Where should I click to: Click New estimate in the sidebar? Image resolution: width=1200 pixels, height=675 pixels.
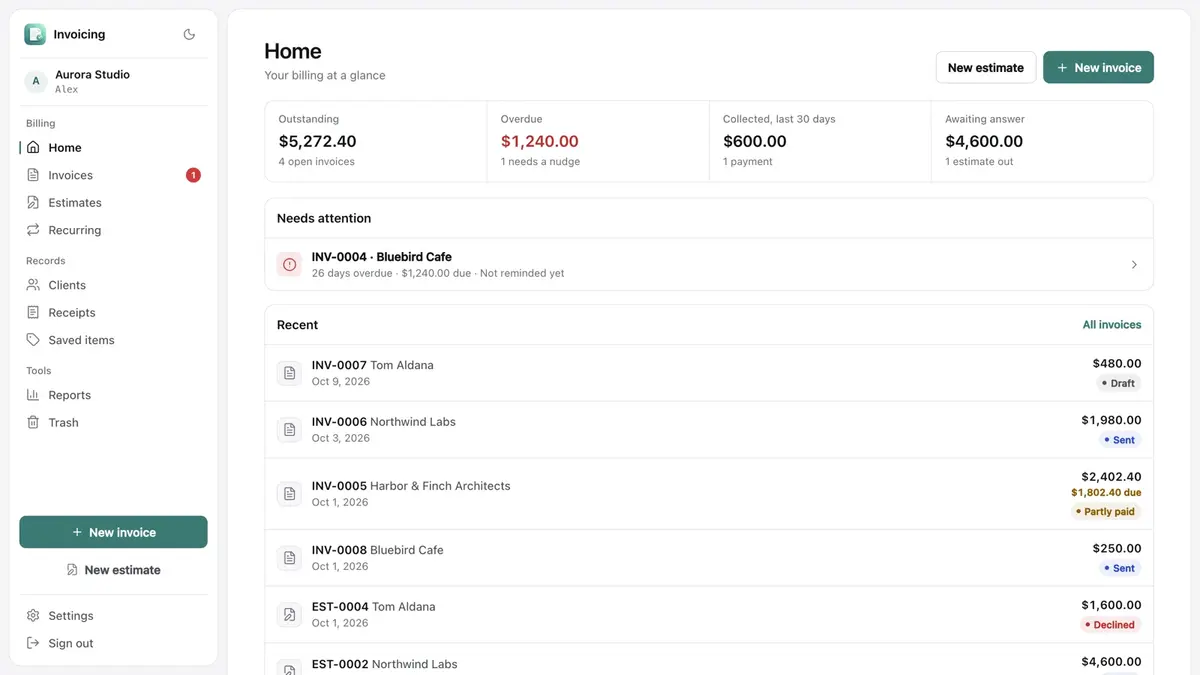pos(113,570)
